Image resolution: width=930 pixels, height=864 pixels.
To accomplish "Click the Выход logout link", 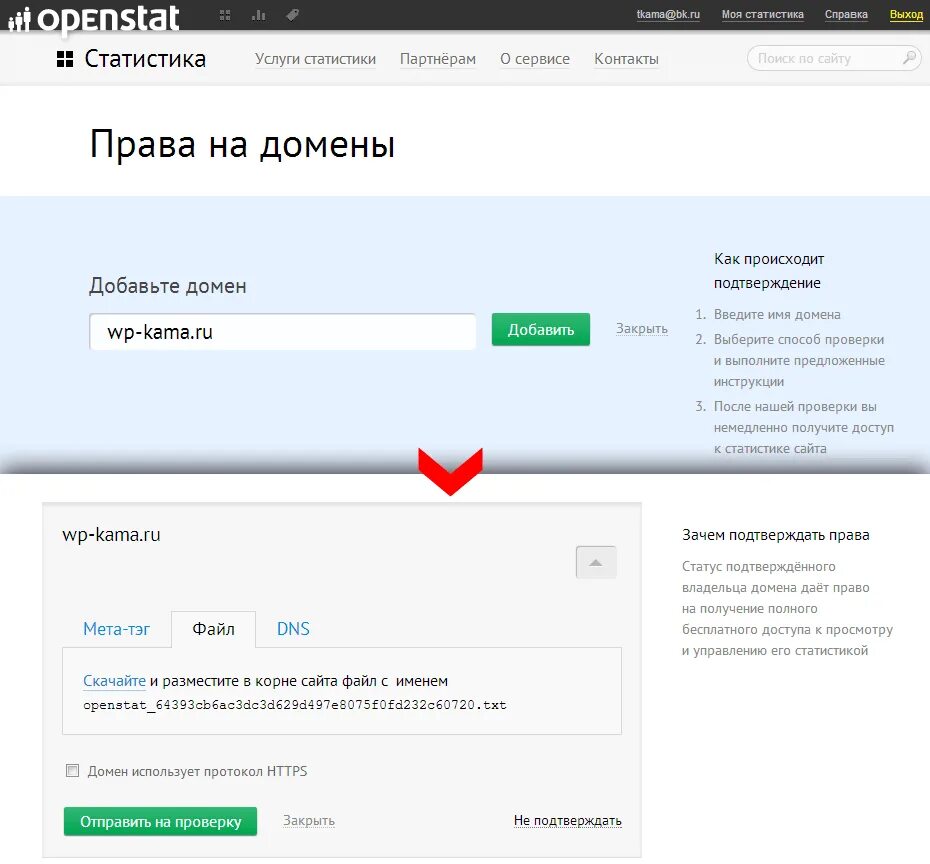I will 906,14.
